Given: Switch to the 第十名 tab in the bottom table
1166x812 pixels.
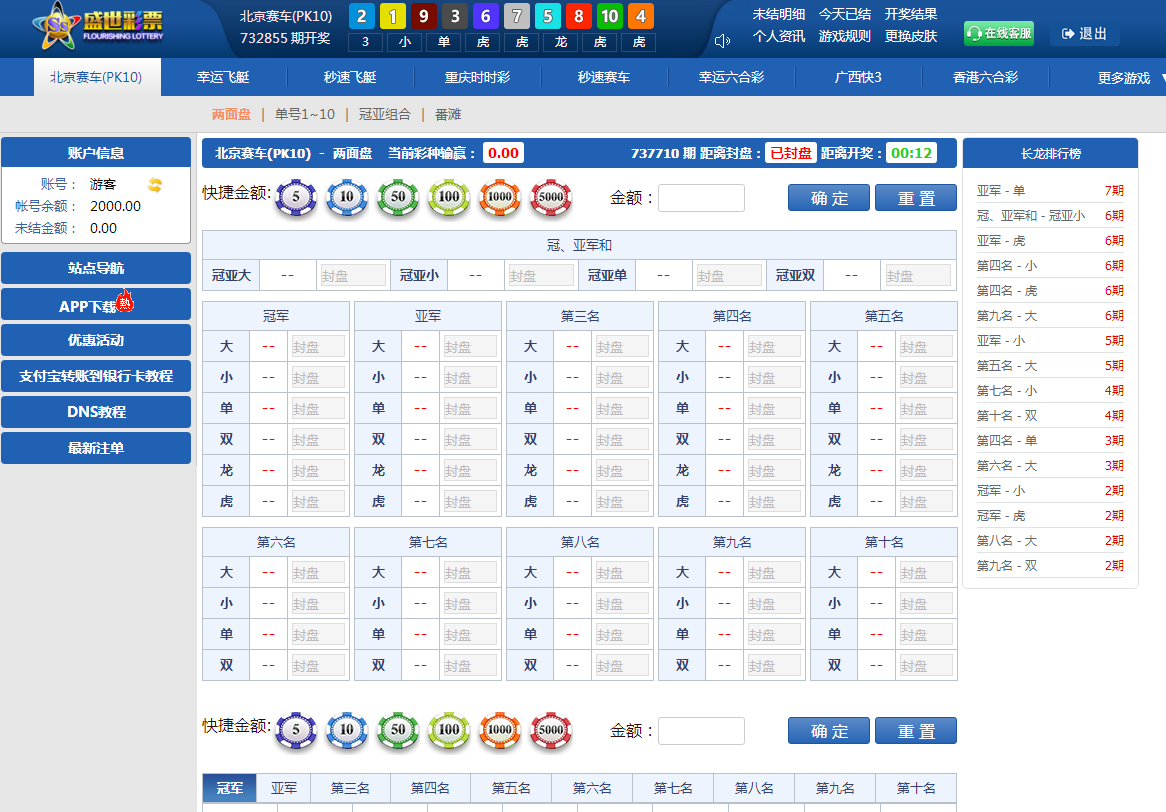Looking at the screenshot, I should (916, 788).
